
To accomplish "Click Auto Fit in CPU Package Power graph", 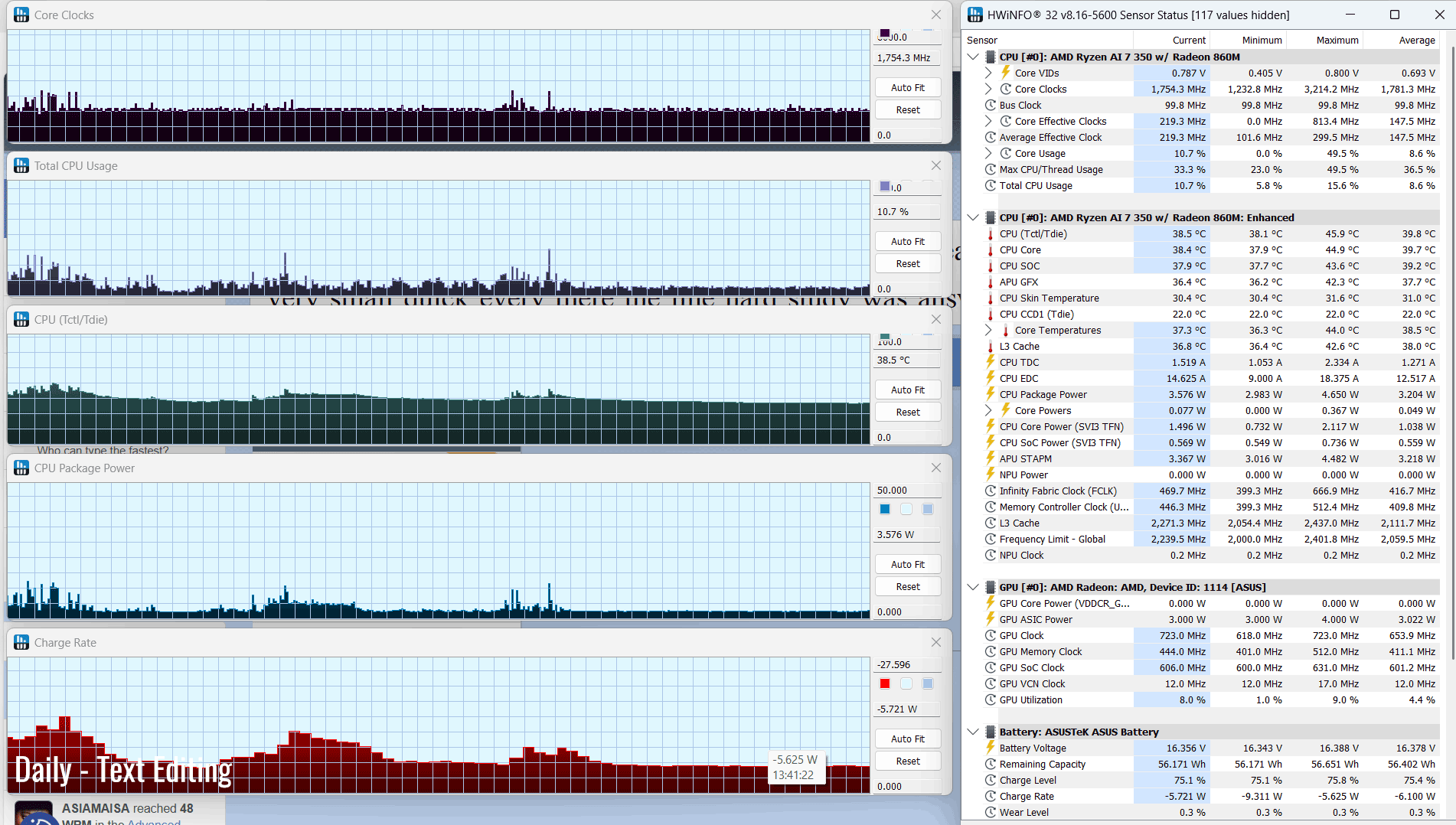I will pos(908,565).
